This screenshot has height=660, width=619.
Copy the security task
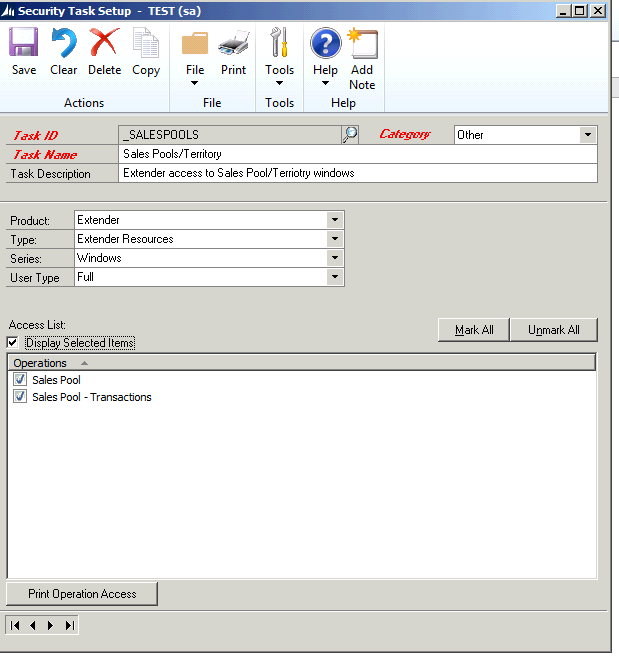(x=146, y=52)
